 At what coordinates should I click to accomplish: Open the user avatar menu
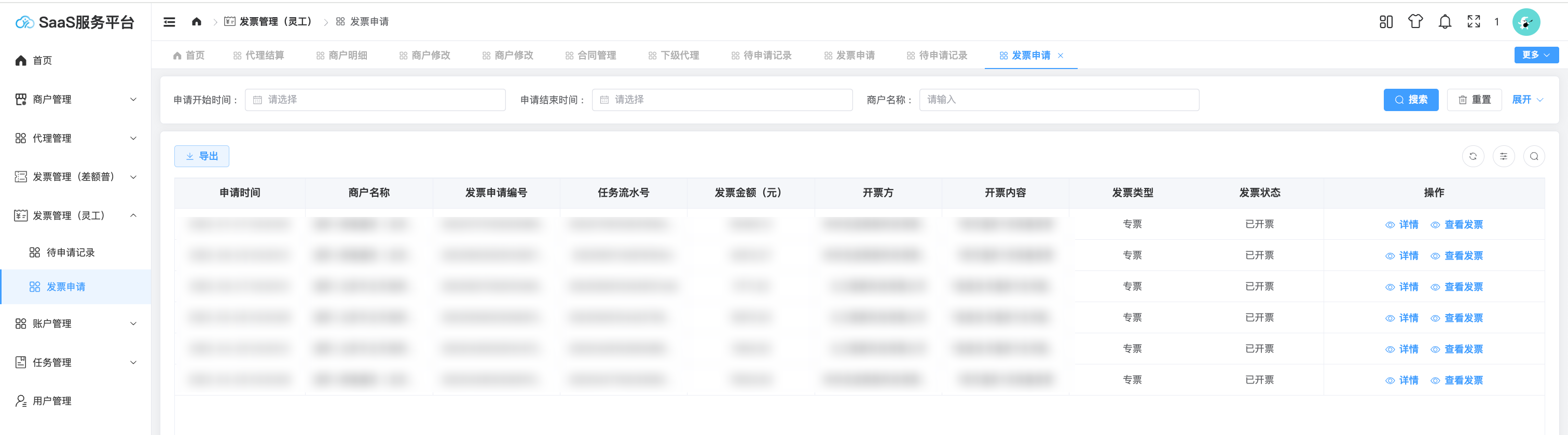[x=1525, y=22]
